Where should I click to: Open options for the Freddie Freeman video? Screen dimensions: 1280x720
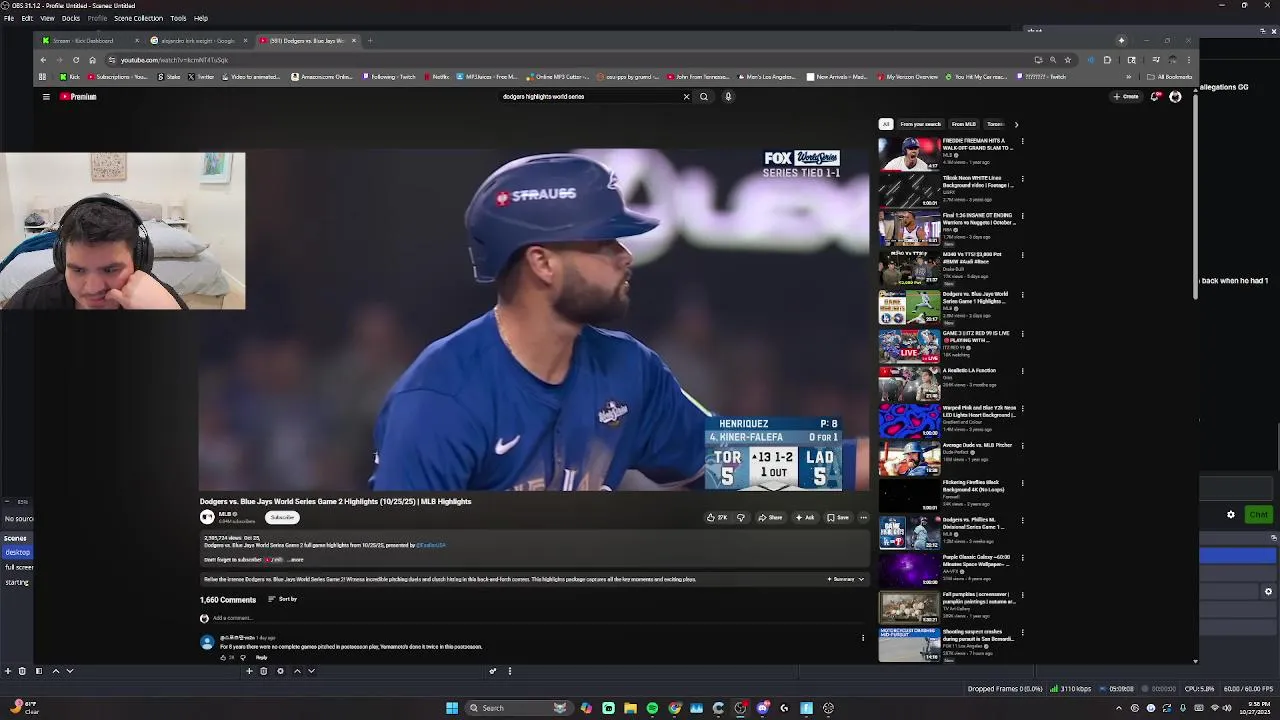[1022, 141]
